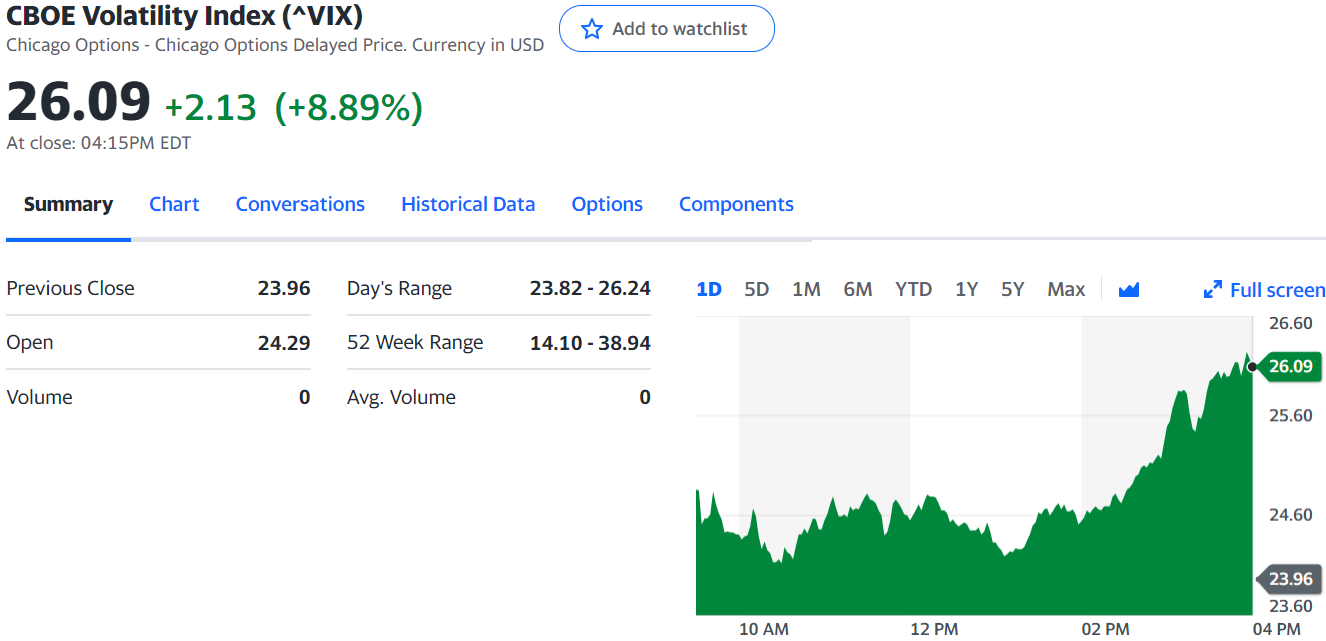
Task: Click the 10 AM axis label
Action: click(763, 629)
